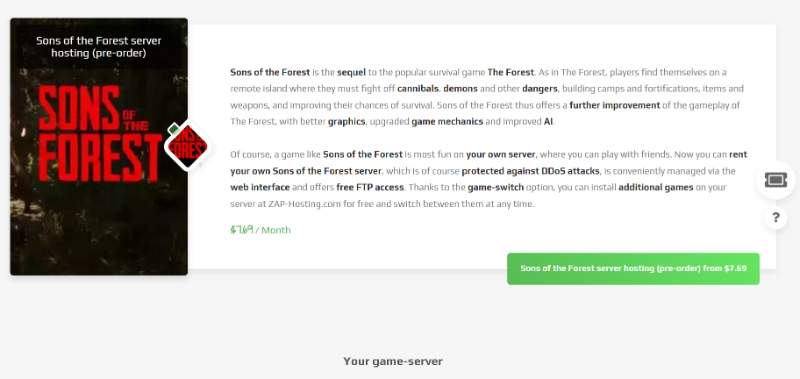Click the Sons of the Forest pre-order button
Image resolution: width=800 pixels, height=379 pixels.
[x=633, y=268]
